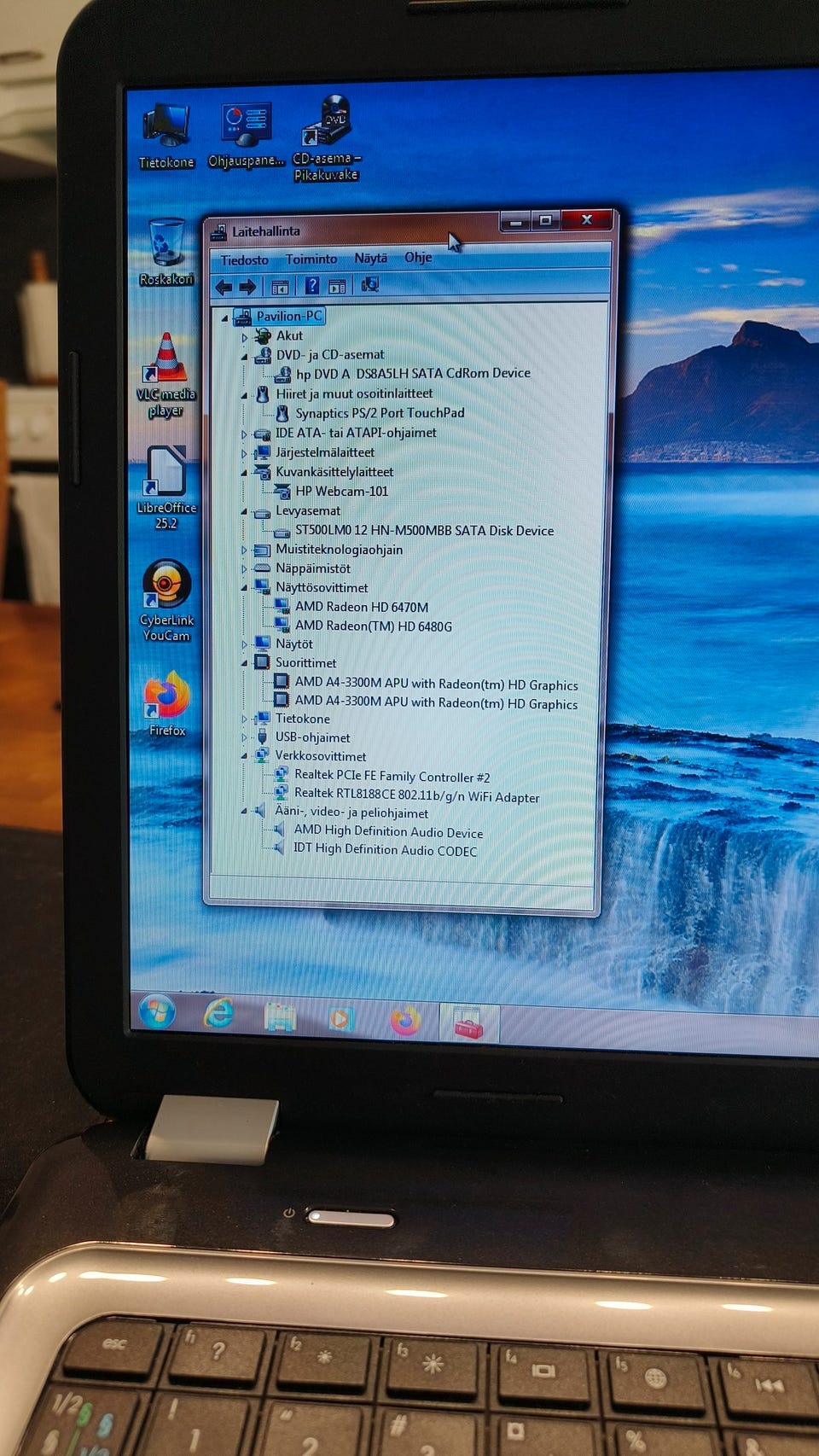
Task: Open Windows Explorer folder on taskbar
Action: (280, 1016)
